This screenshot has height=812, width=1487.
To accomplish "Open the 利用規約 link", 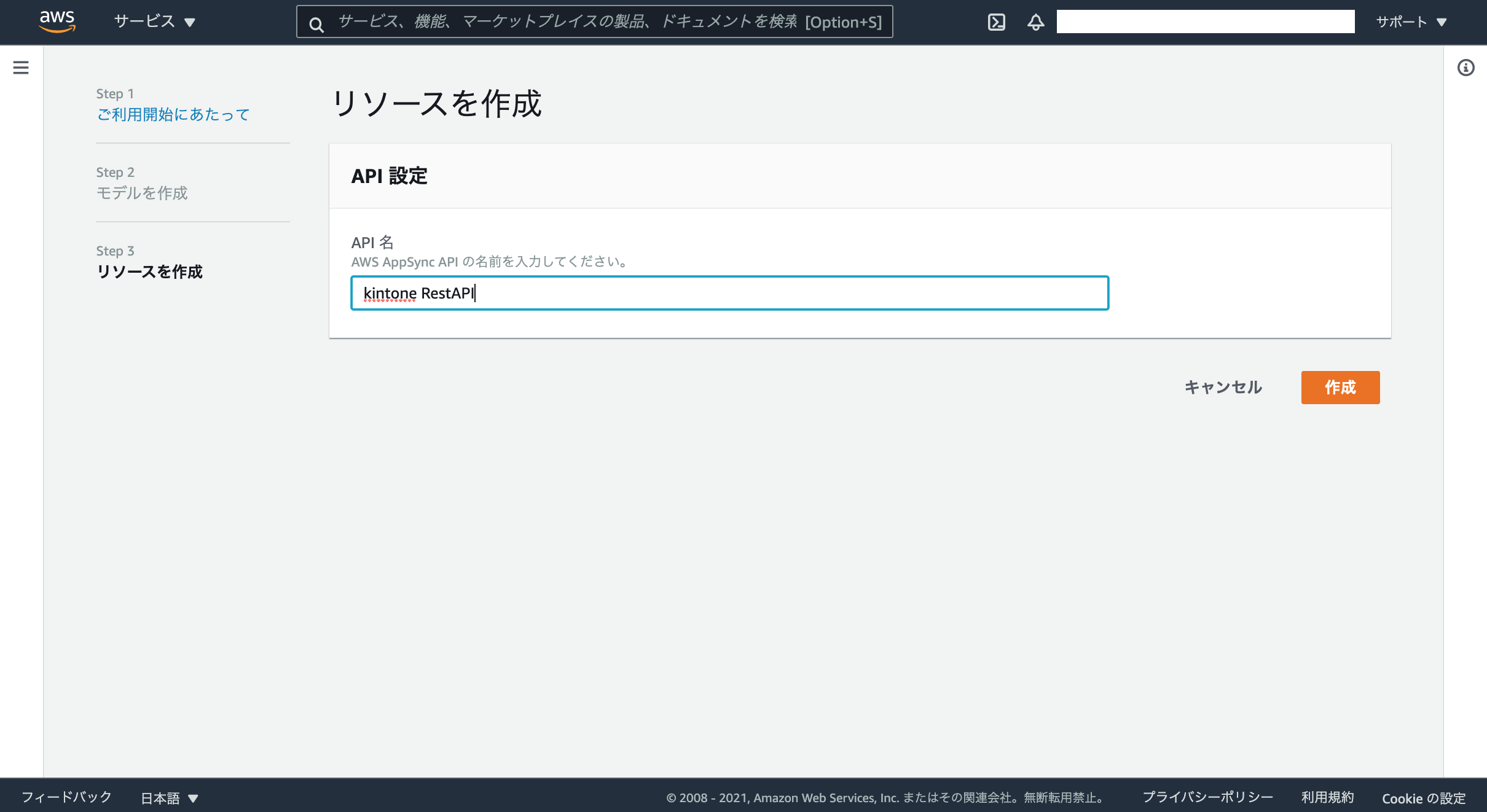I will pyautogui.click(x=1327, y=797).
